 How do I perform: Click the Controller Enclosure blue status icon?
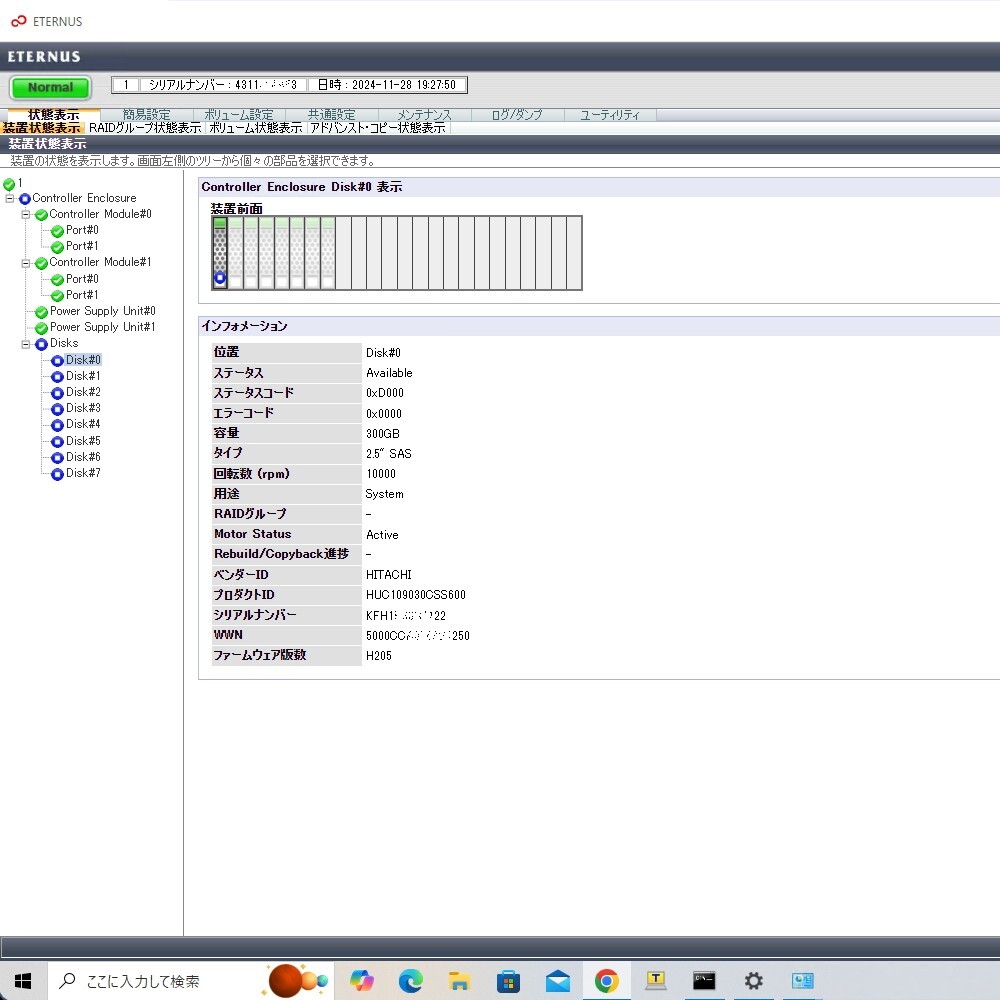coord(25,199)
